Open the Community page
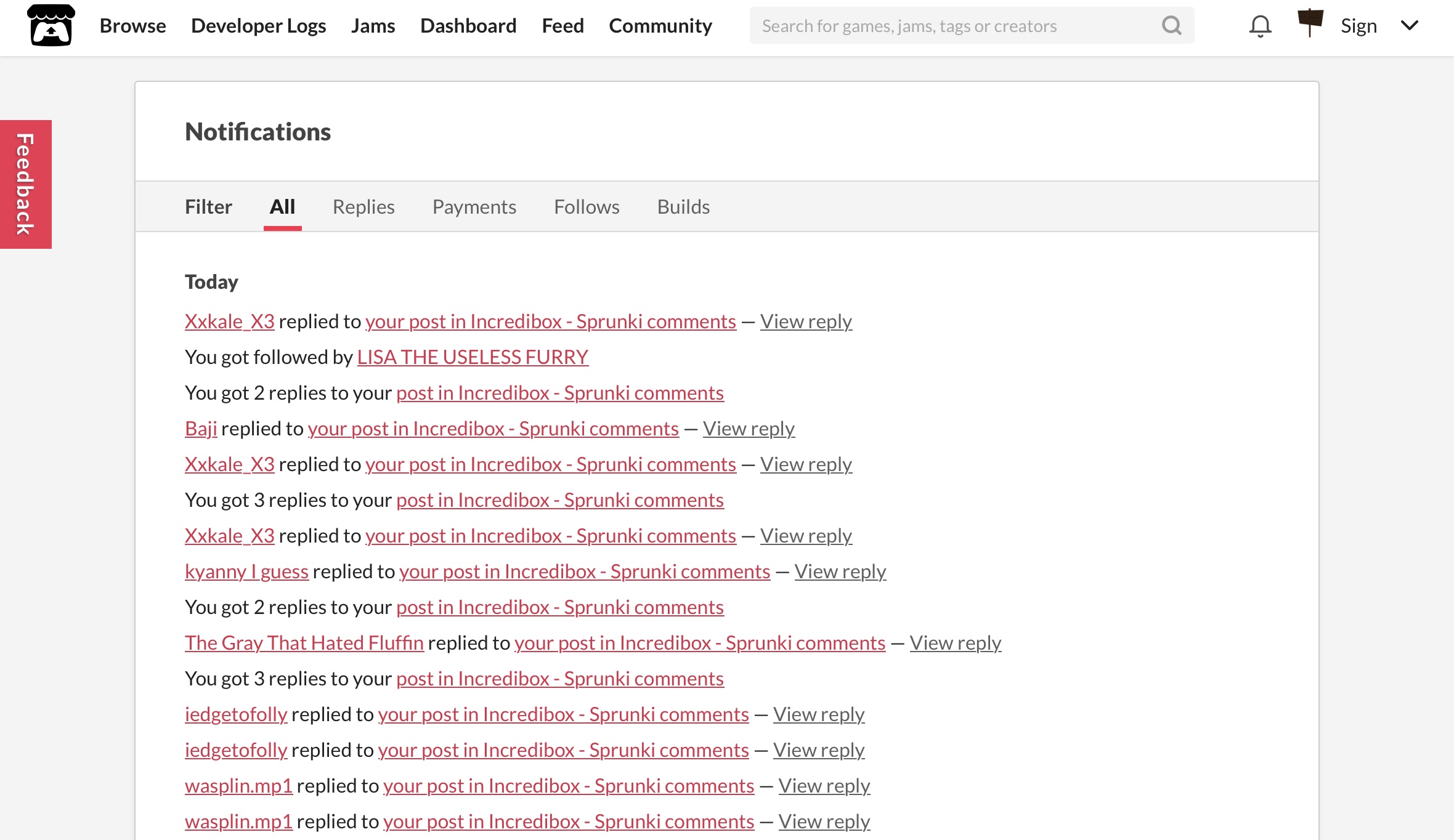 (660, 25)
